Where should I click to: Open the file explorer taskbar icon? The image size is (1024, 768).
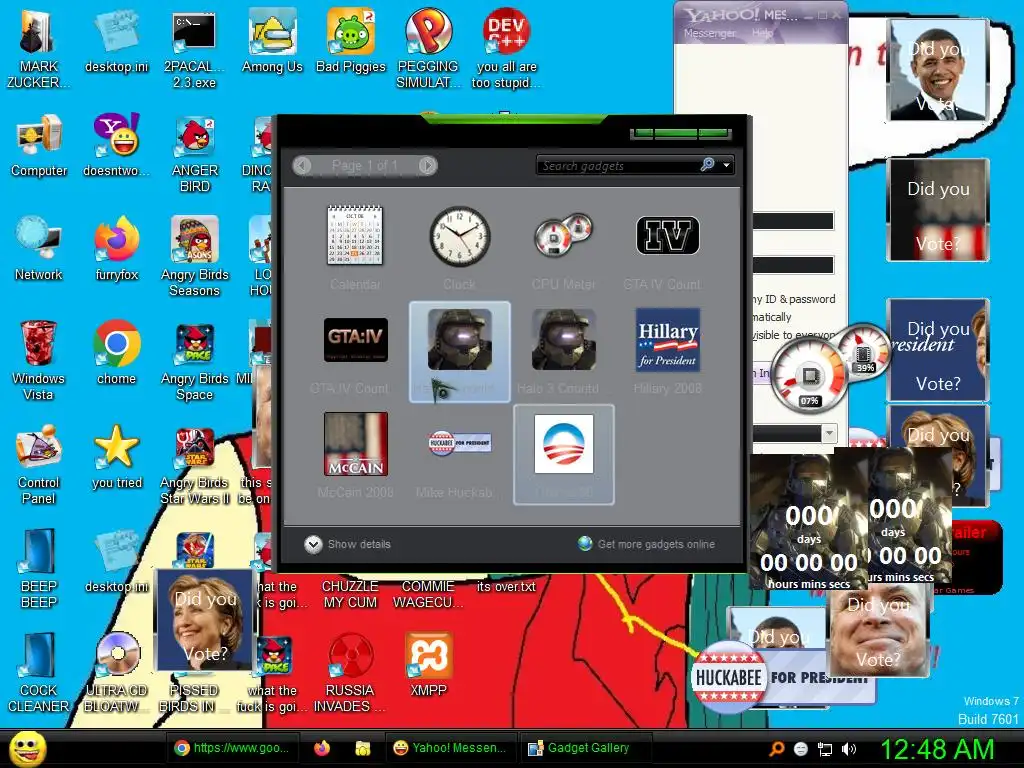(x=362, y=748)
